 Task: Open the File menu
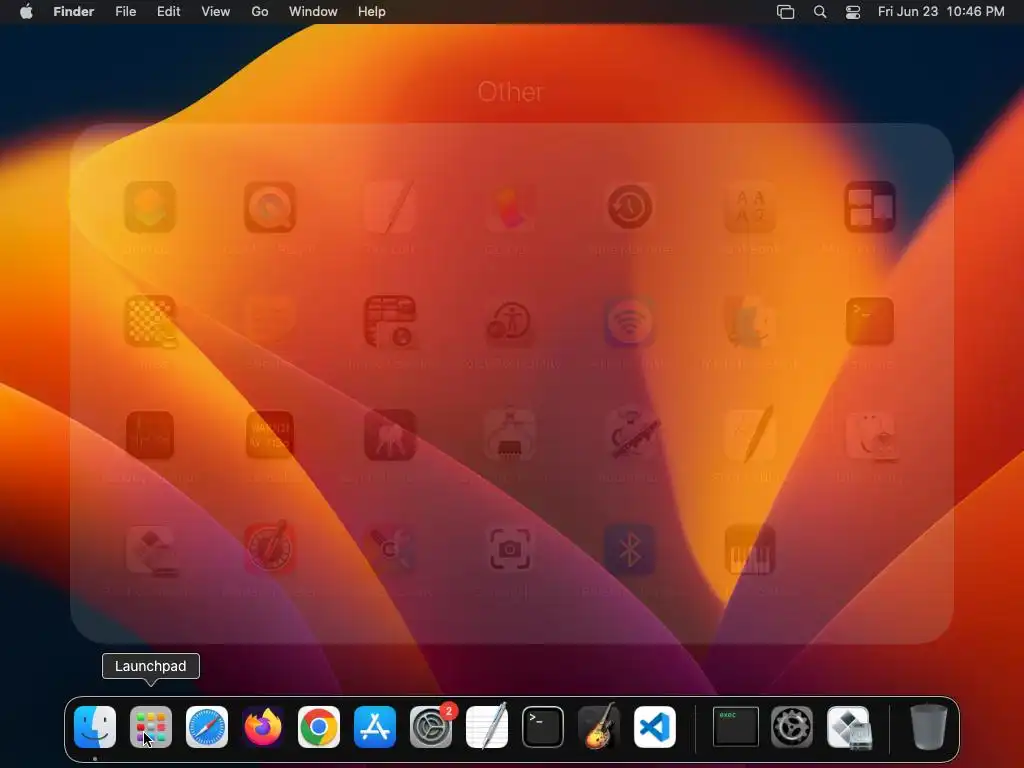tap(125, 12)
